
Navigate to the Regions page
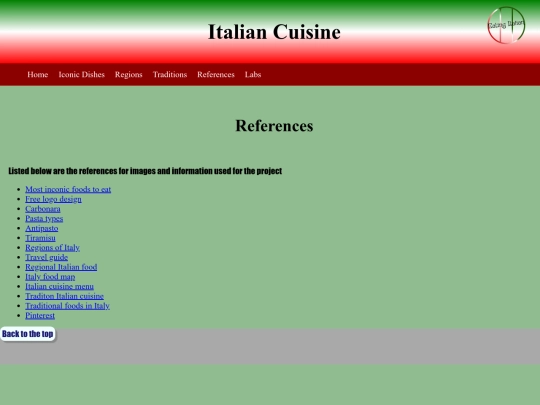tap(128, 75)
